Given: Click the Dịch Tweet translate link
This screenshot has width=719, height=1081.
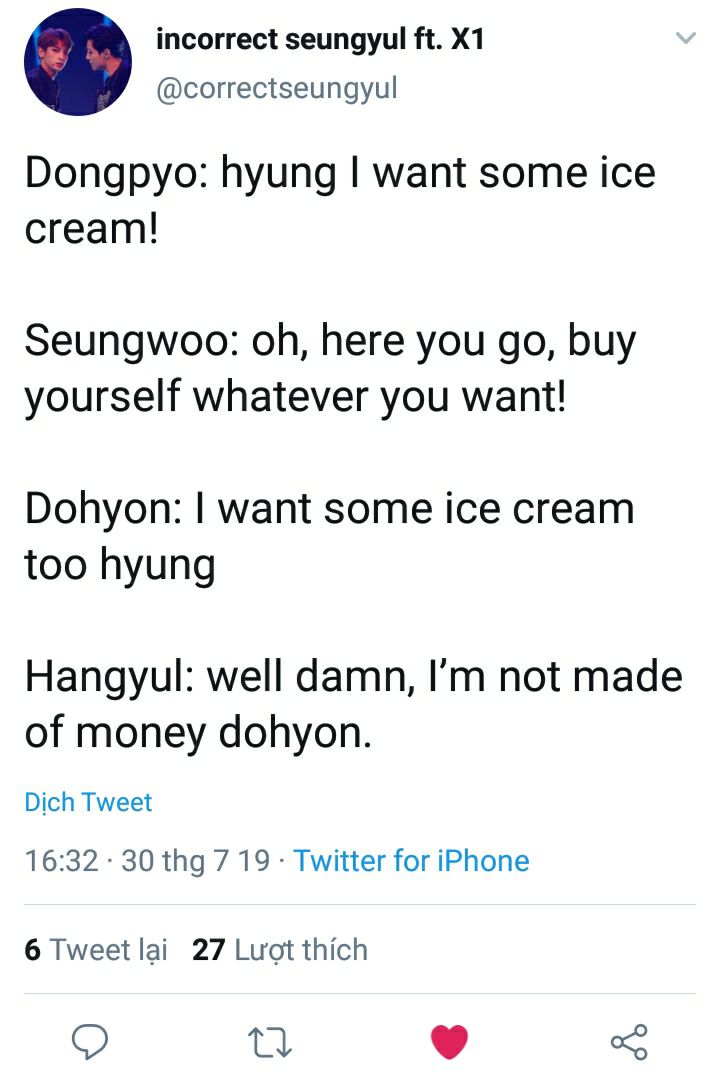Looking at the screenshot, I should pyautogui.click(x=88, y=802).
